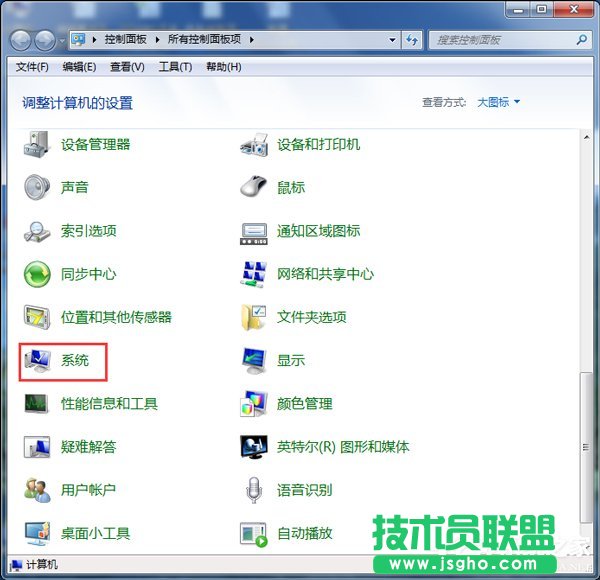
Task: Click the 设备管理器 text link
Action: point(96,145)
